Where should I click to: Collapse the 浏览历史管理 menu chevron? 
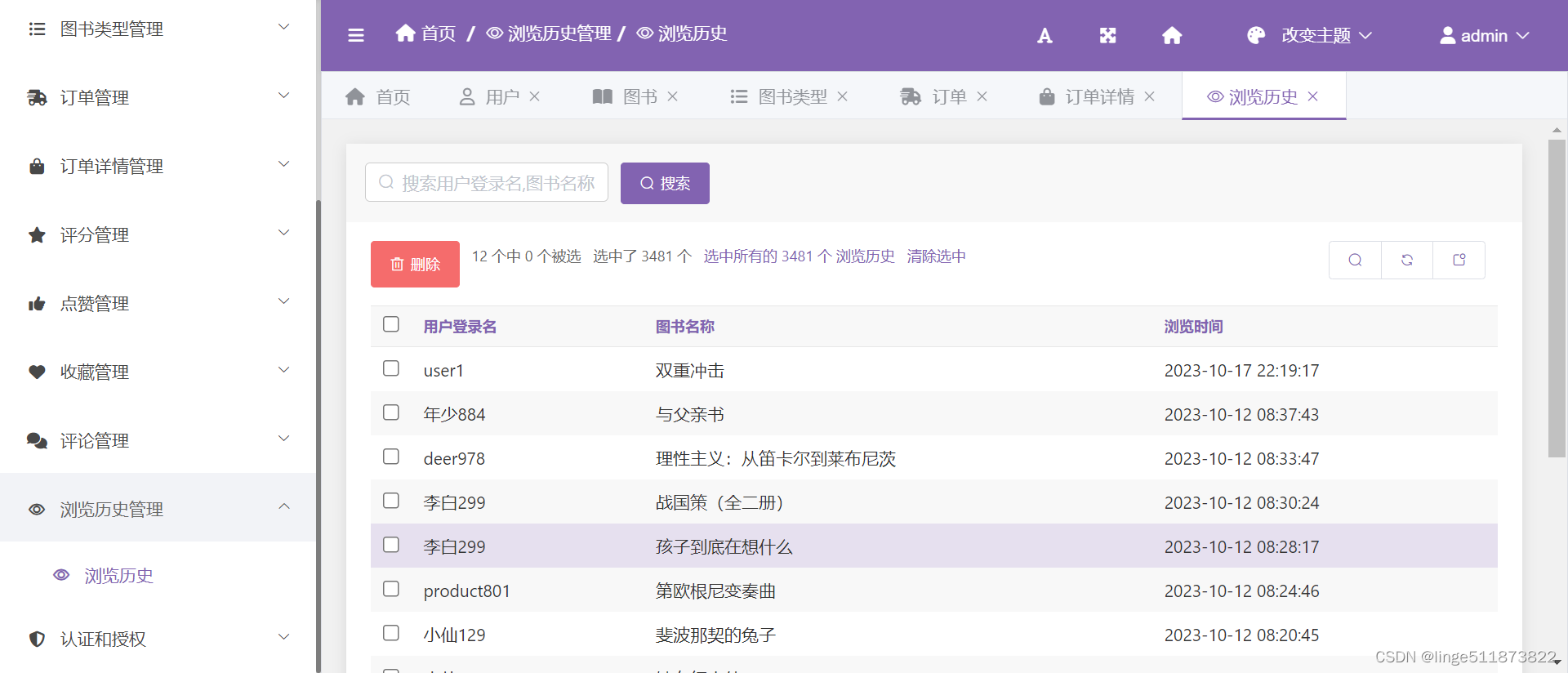pyautogui.click(x=284, y=506)
